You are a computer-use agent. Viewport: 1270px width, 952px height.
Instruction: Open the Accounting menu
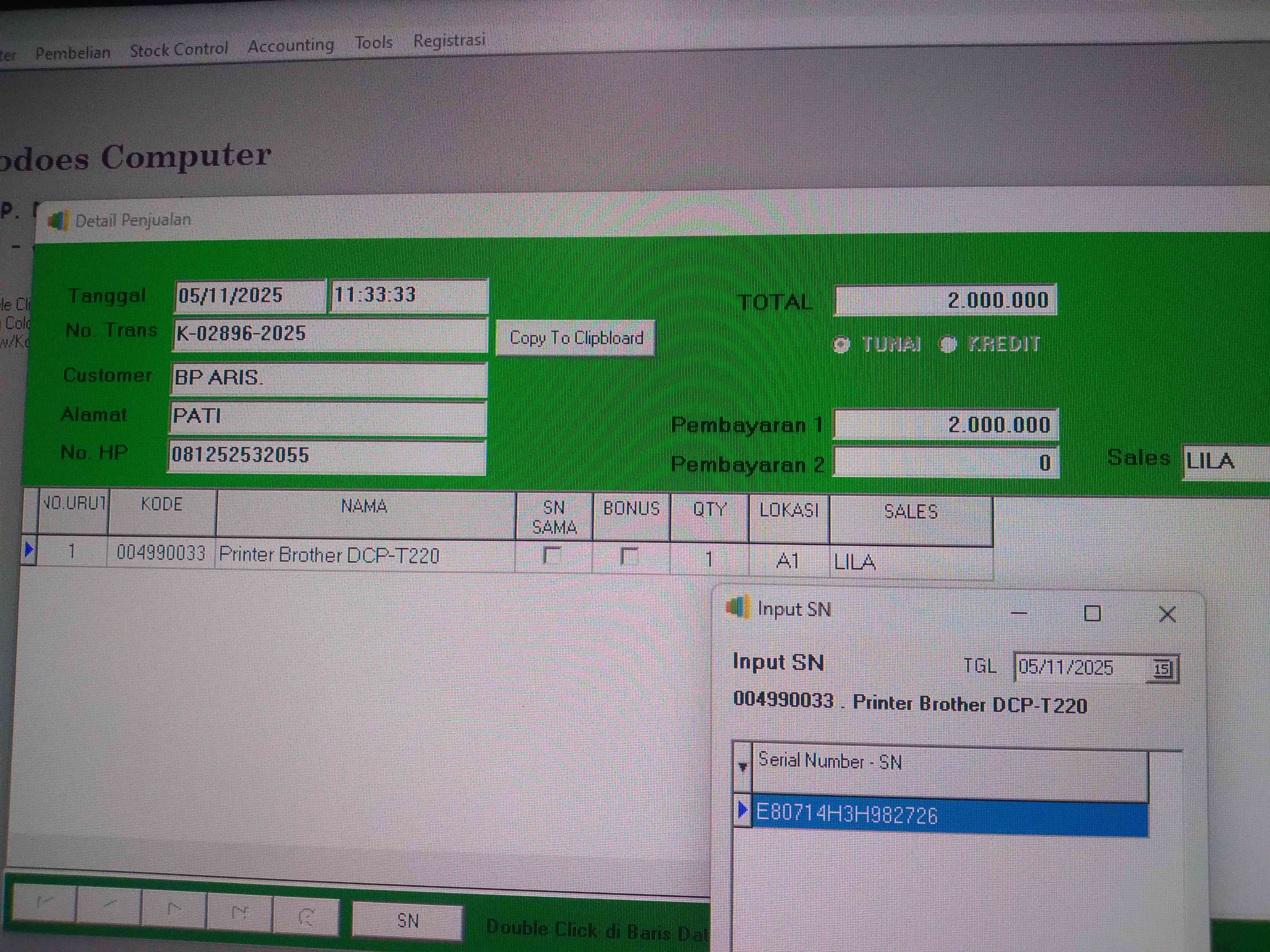(x=291, y=45)
